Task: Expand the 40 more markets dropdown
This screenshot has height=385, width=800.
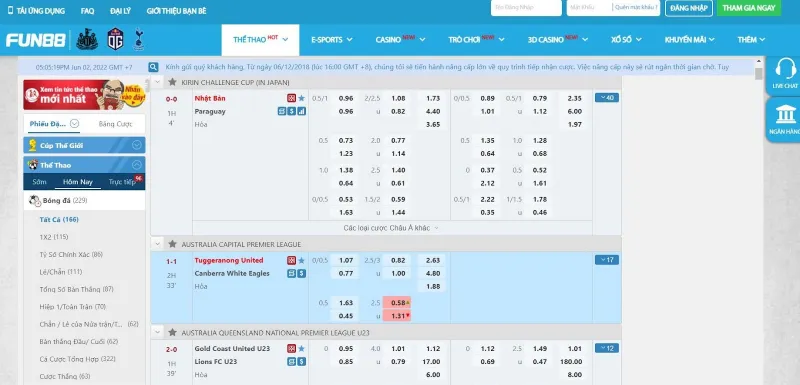Action: (x=607, y=97)
